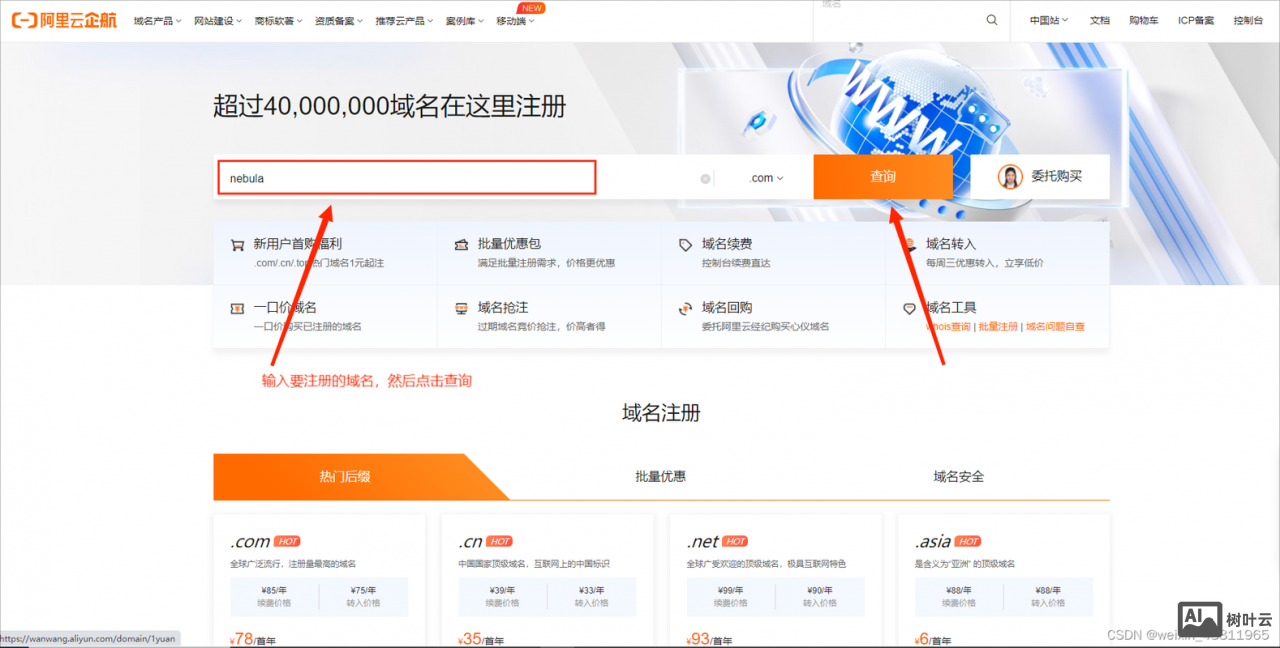Click the search magnifier icon
The height and width of the screenshot is (648, 1280).
click(x=991, y=19)
